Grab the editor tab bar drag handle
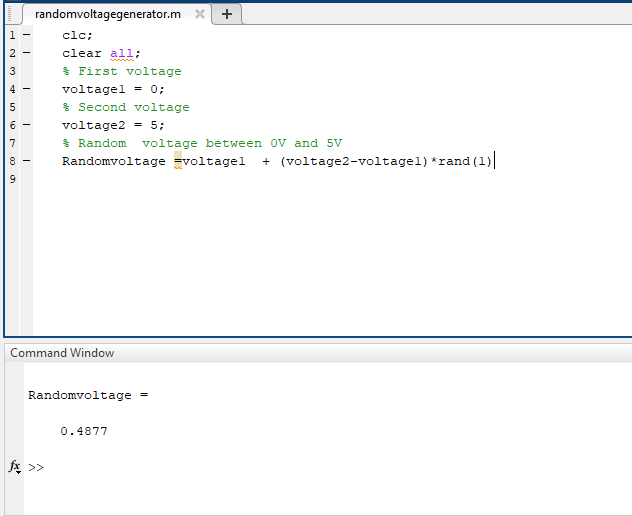 point(10,14)
